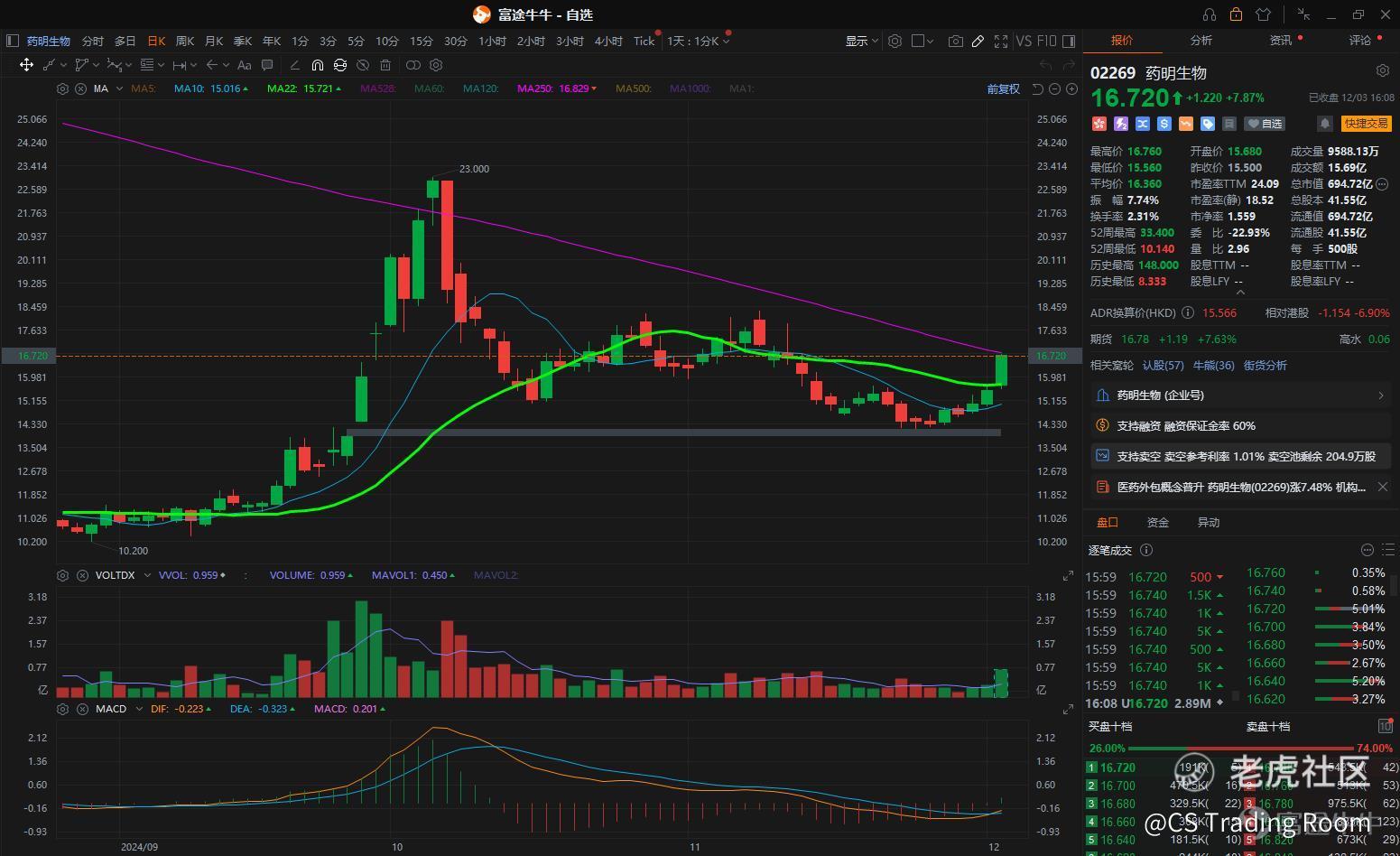Viewport: 1400px width, 856px height.
Task: Enable the magnet snap tool
Action: pyautogui.click(x=317, y=65)
